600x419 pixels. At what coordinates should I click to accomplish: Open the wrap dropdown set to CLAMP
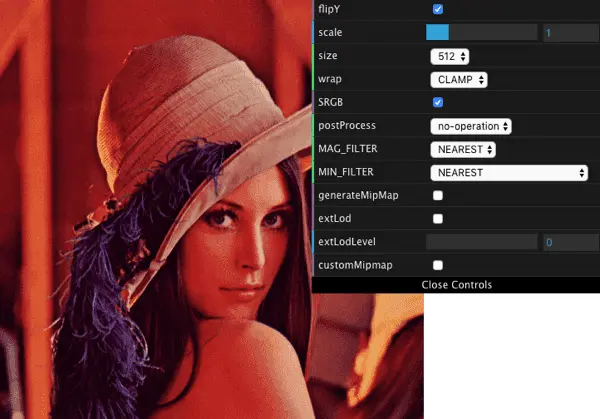point(459,80)
